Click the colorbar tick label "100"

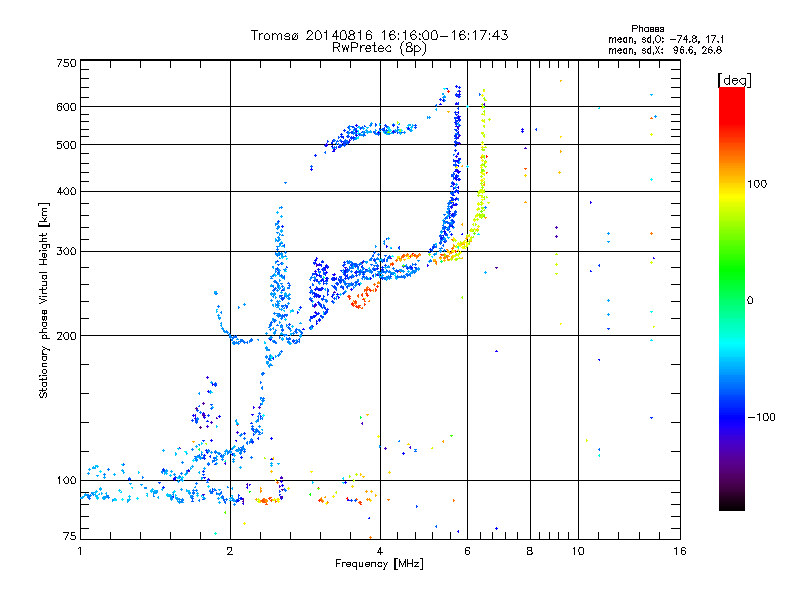[757, 184]
